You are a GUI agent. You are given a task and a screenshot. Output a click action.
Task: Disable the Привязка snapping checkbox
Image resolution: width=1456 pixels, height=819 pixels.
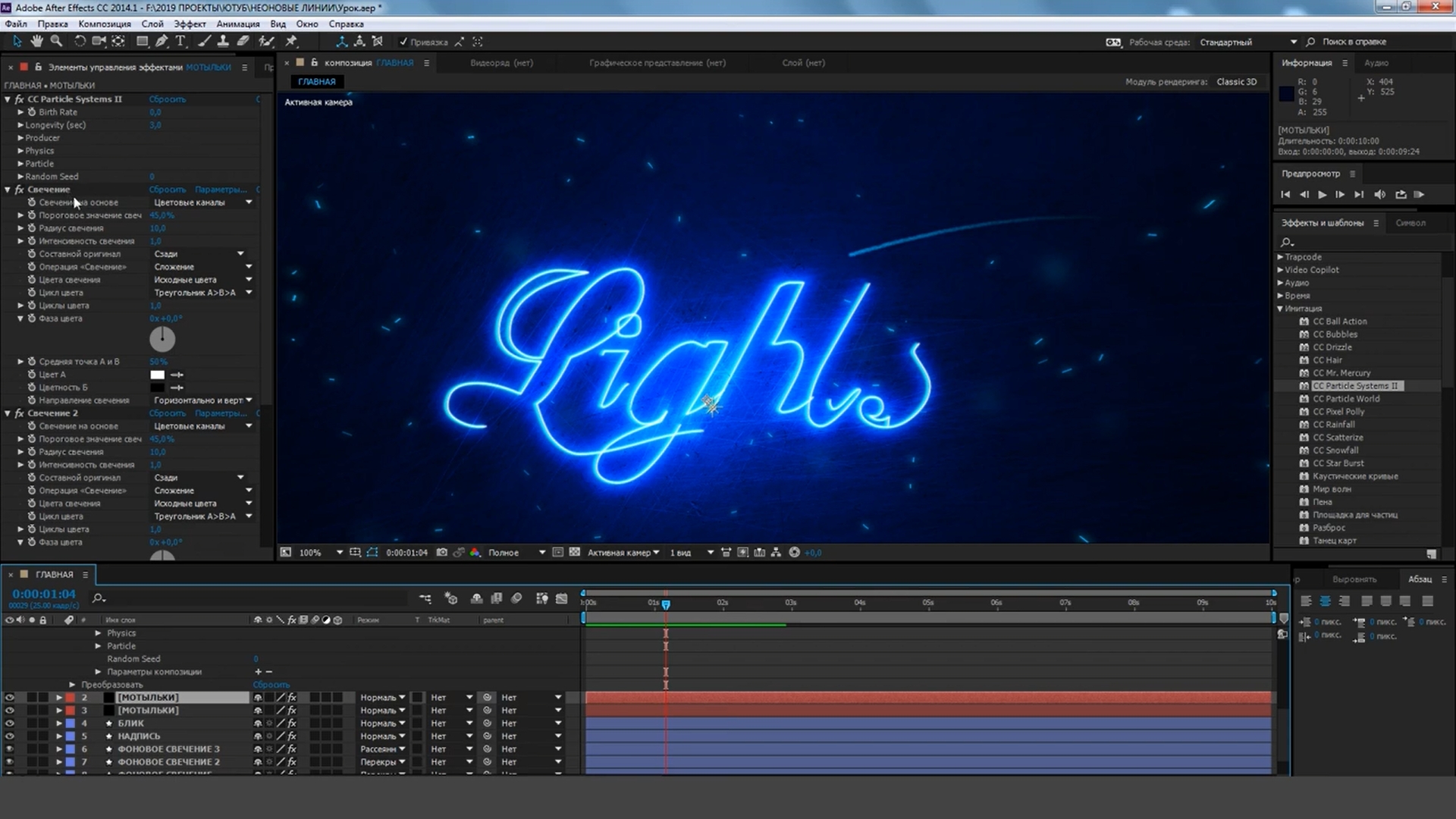point(404,42)
